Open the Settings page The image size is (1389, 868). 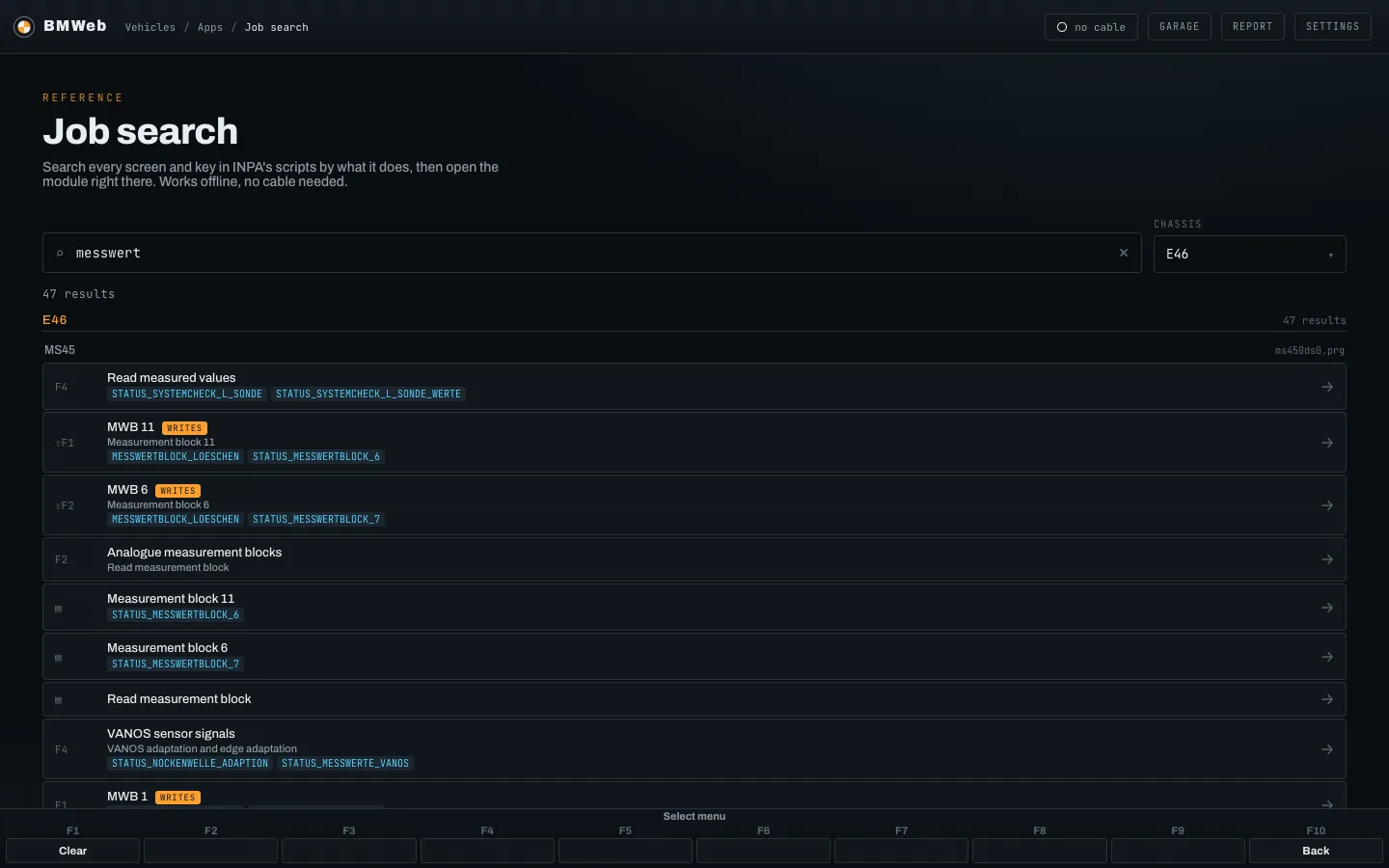[x=1332, y=27]
